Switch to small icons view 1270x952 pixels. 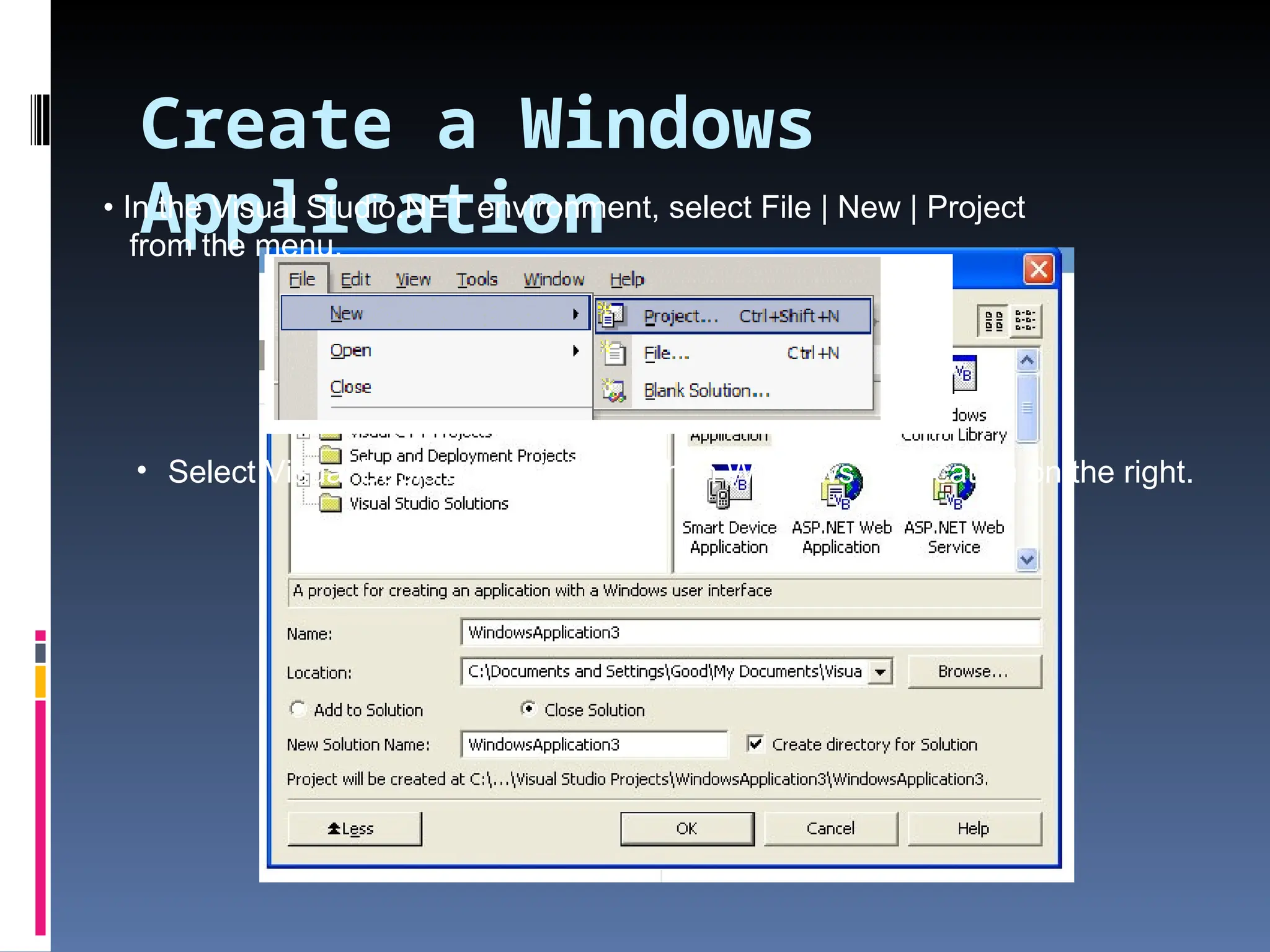pos(1025,320)
